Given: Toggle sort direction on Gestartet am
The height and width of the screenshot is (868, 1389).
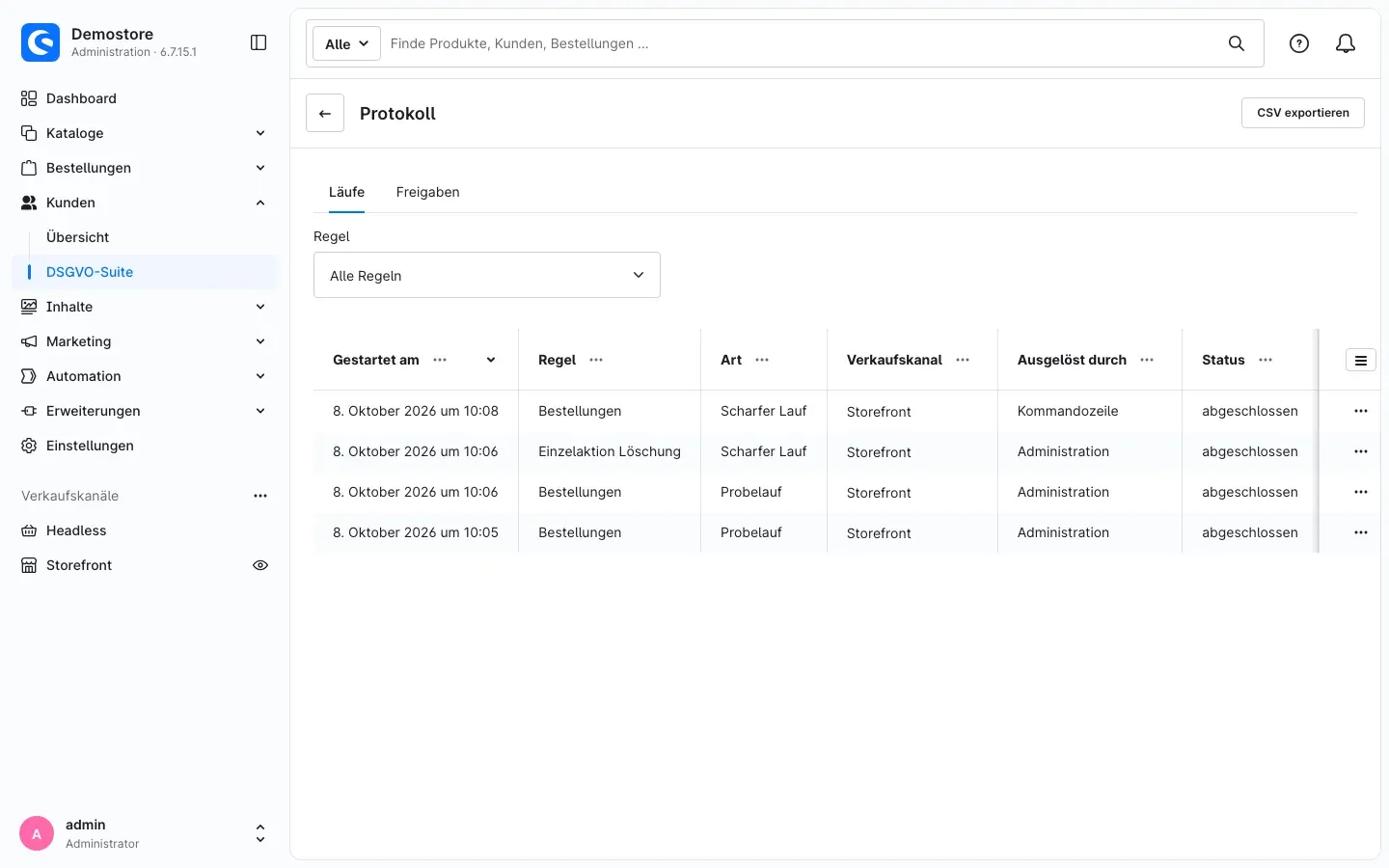Looking at the screenshot, I should point(491,360).
